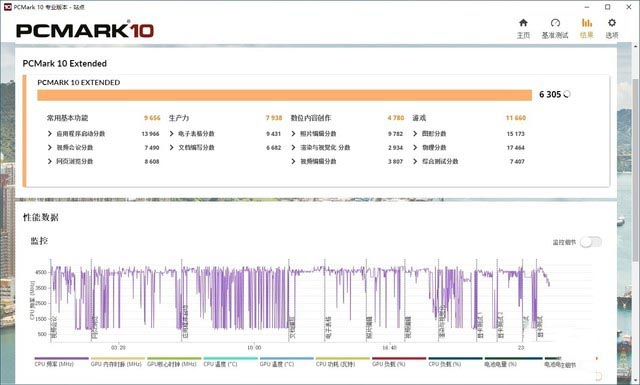Click the 生产力 category heading
Screen dimensions: 640x385
point(179,118)
